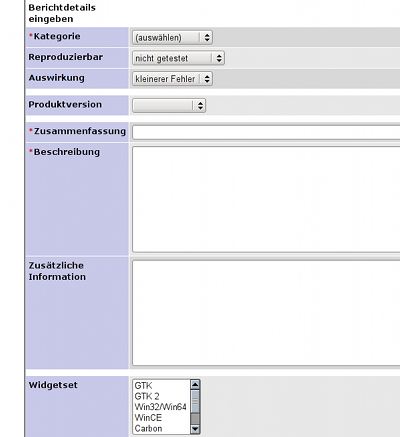400x437 pixels.
Task: Click the Widgetset list scrollbar thumb
Action: [195, 401]
